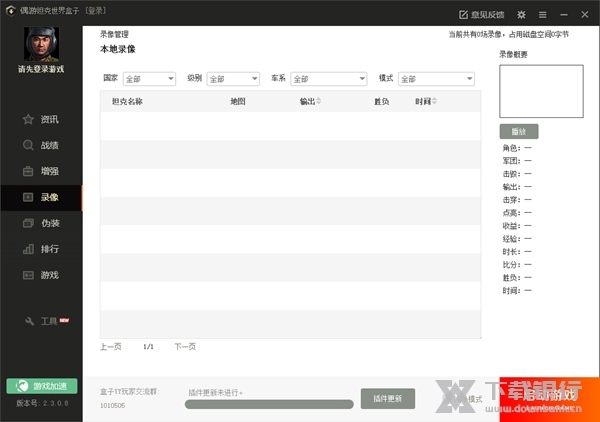The width and height of the screenshot is (600, 422).
Task: Open the settings gear icon
Action: (521, 15)
